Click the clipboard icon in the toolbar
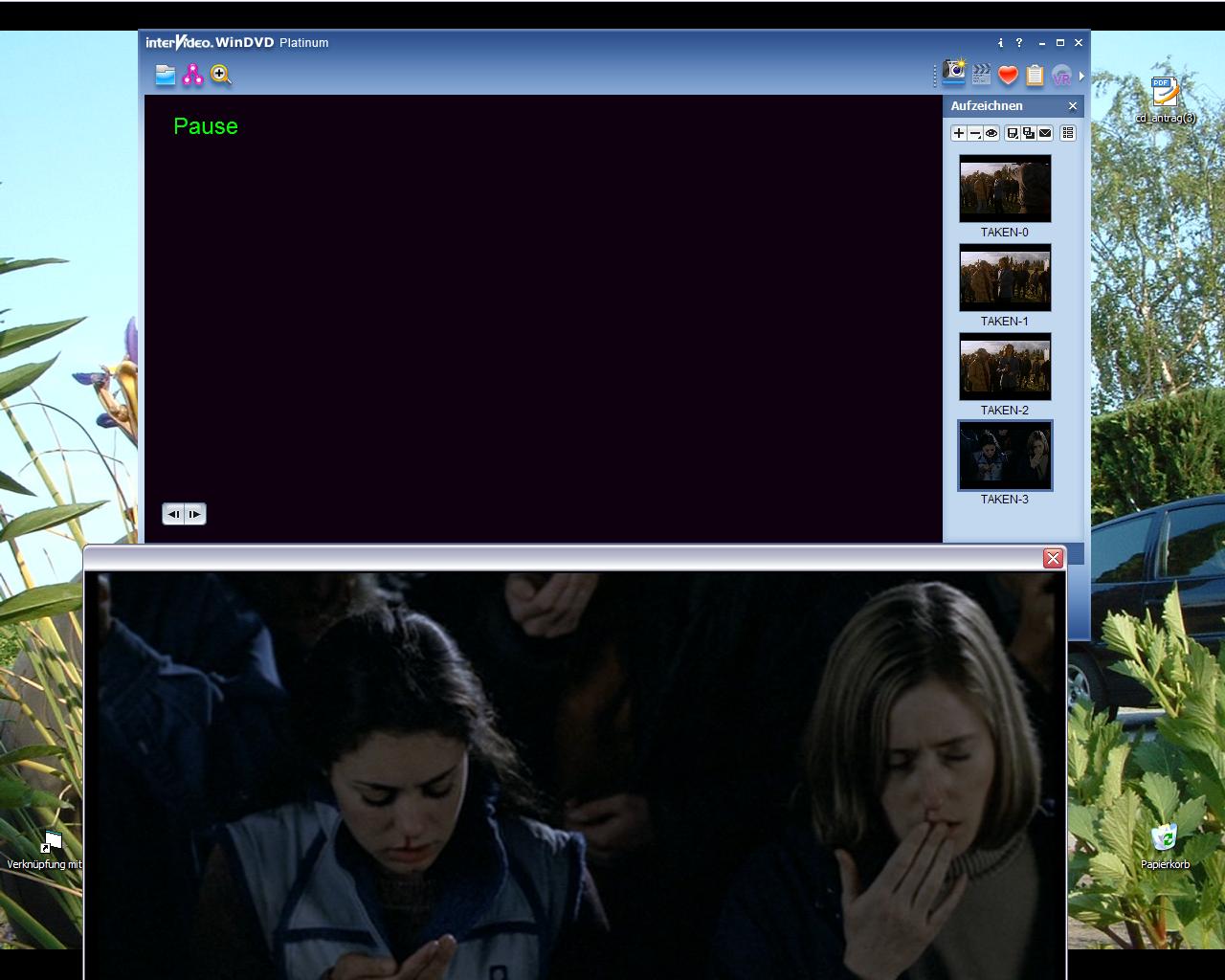Viewport: 1225px width, 980px height. point(1035,75)
